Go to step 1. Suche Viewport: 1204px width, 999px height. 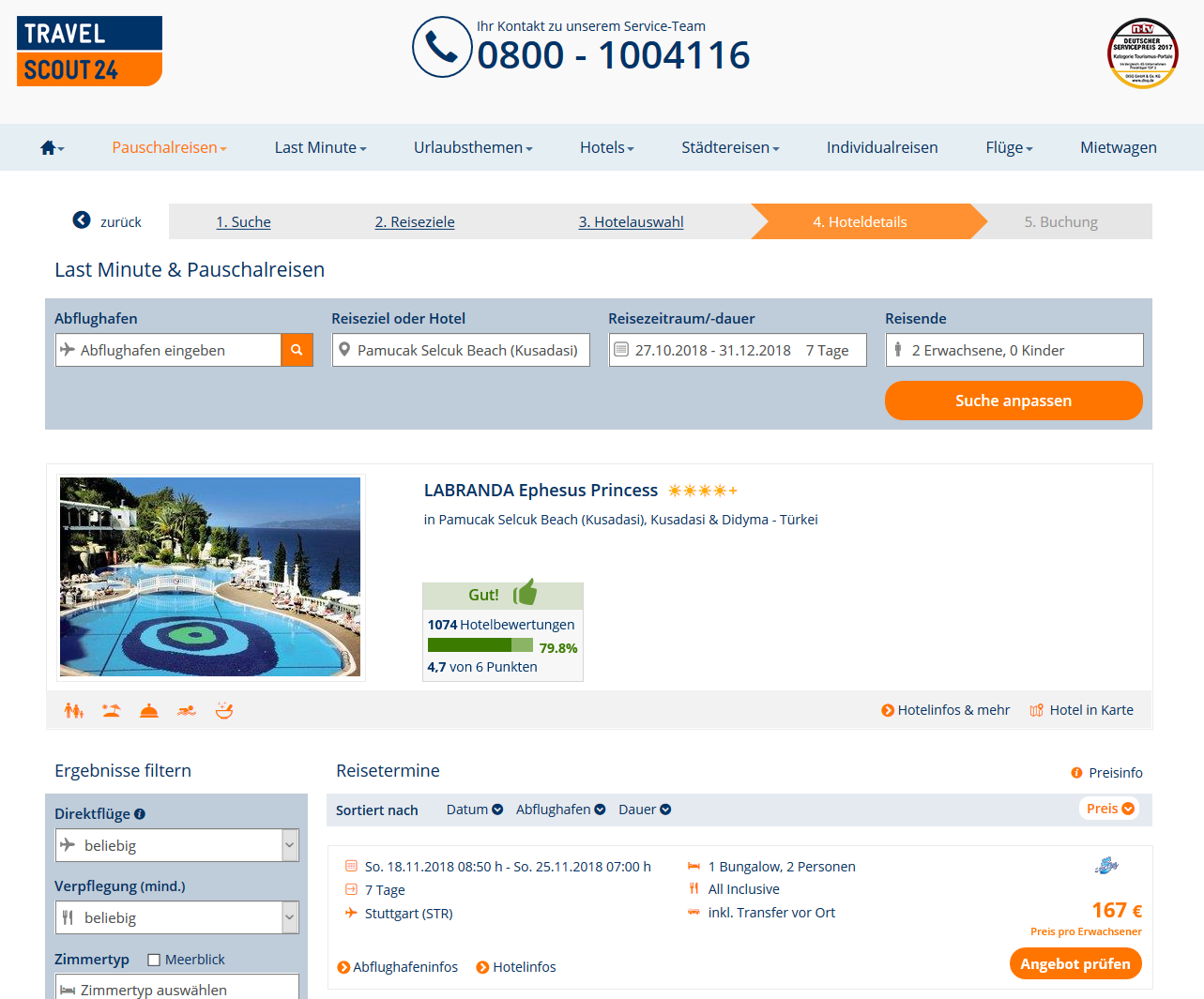(x=243, y=221)
